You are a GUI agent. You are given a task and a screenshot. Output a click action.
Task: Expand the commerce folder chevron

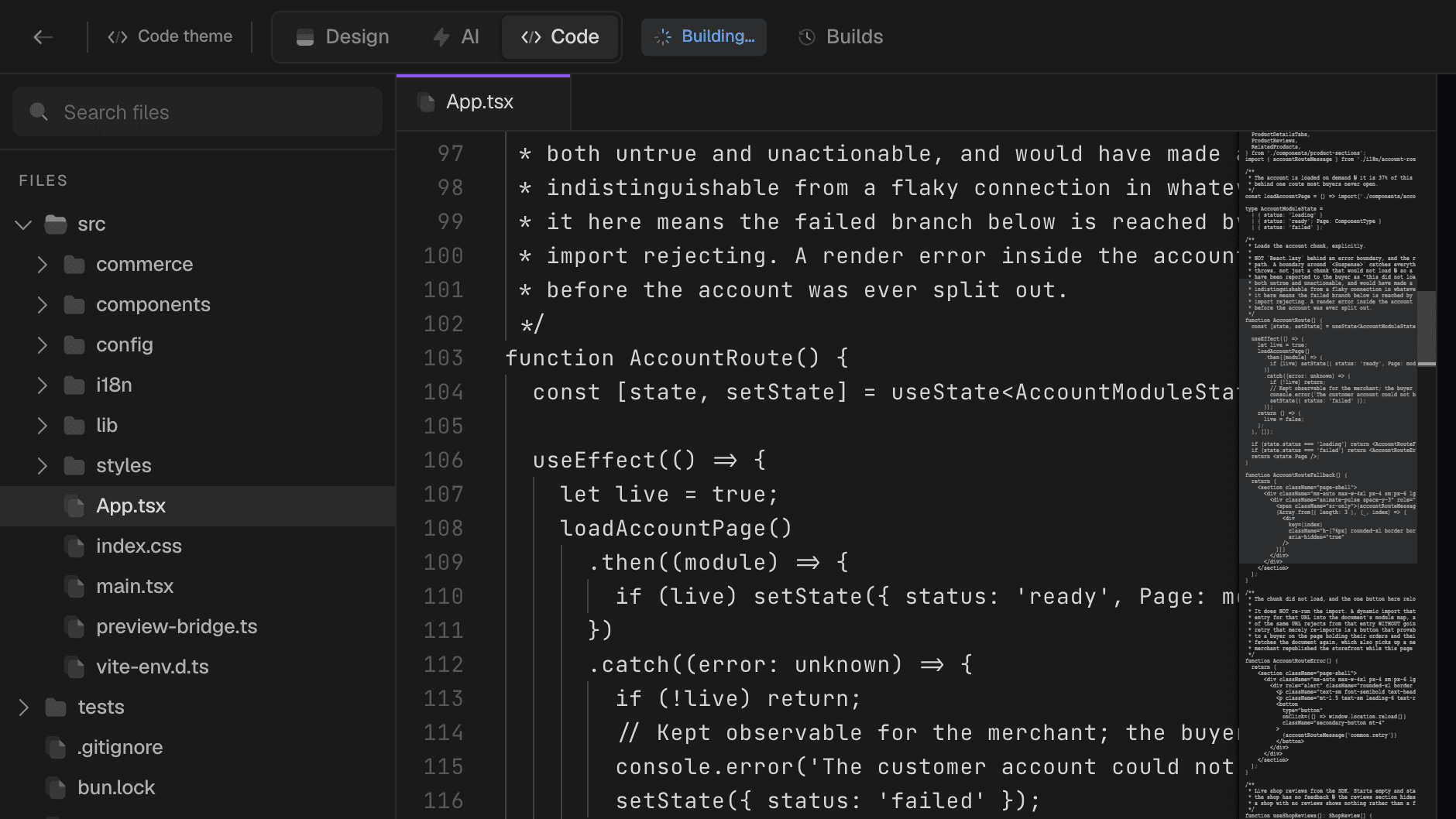coord(43,265)
